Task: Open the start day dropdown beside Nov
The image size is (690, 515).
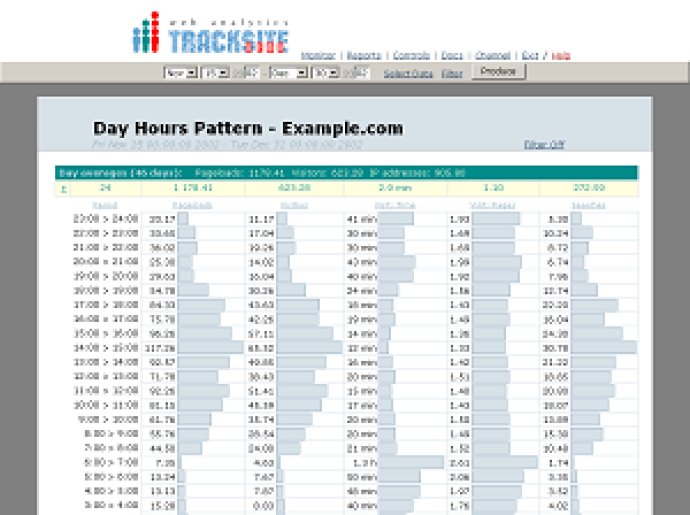Action: (215, 73)
